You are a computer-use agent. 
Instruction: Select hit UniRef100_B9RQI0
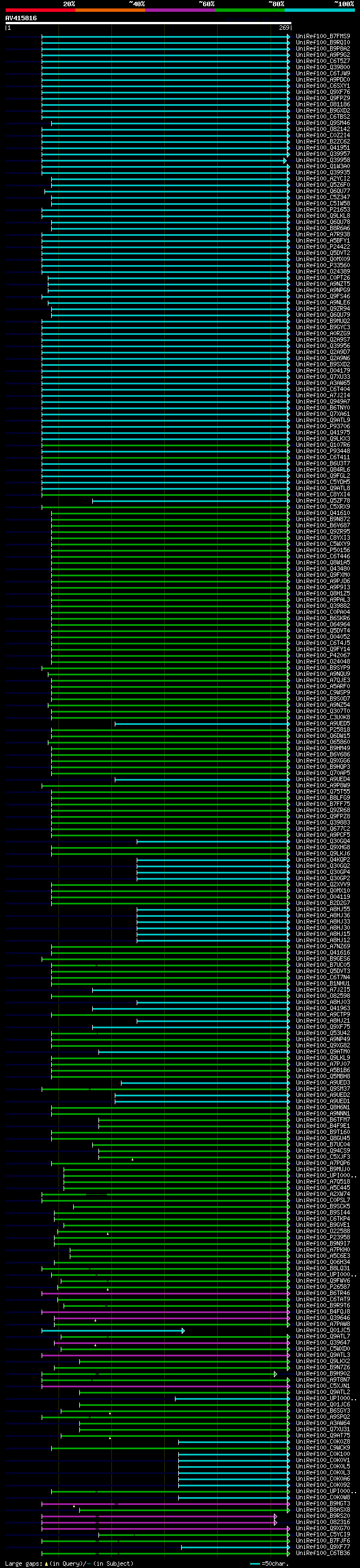(x=323, y=43)
